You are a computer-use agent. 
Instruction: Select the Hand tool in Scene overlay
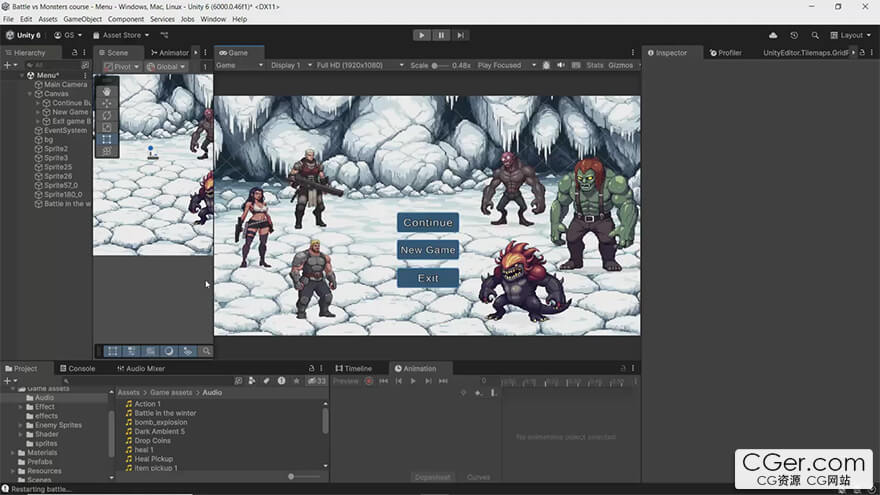coord(107,91)
